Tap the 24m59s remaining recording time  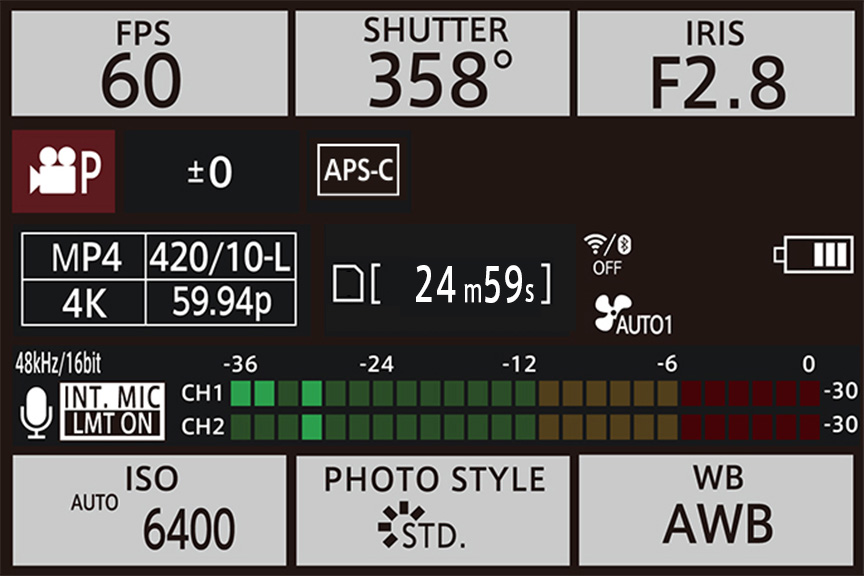pos(475,284)
